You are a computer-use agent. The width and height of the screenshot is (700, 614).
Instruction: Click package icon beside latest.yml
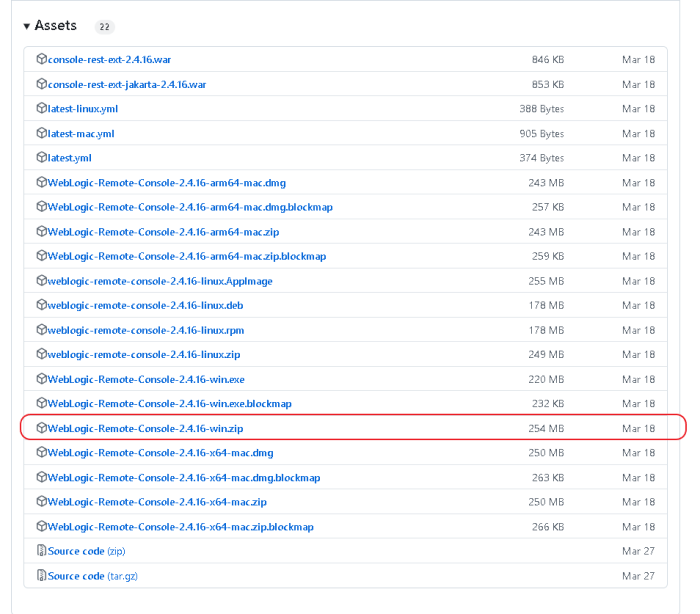tap(42, 157)
